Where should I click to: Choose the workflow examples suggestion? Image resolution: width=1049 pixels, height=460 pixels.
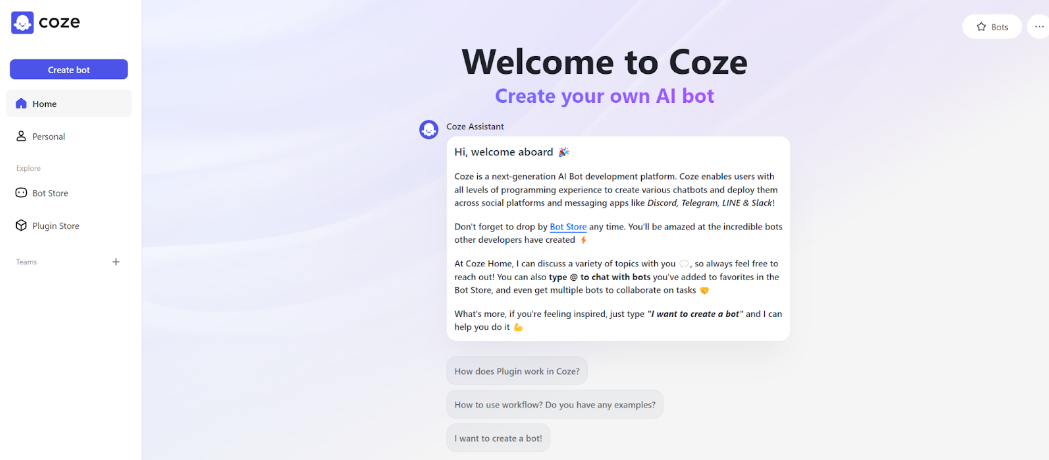[555, 405]
